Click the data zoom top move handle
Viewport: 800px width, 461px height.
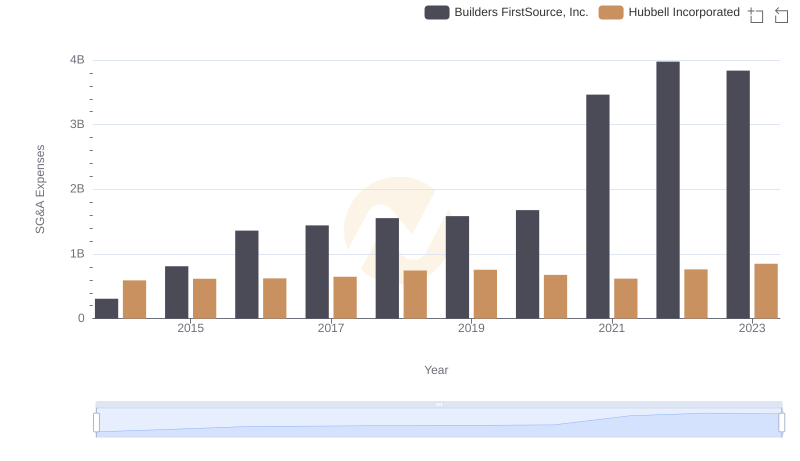point(439,404)
